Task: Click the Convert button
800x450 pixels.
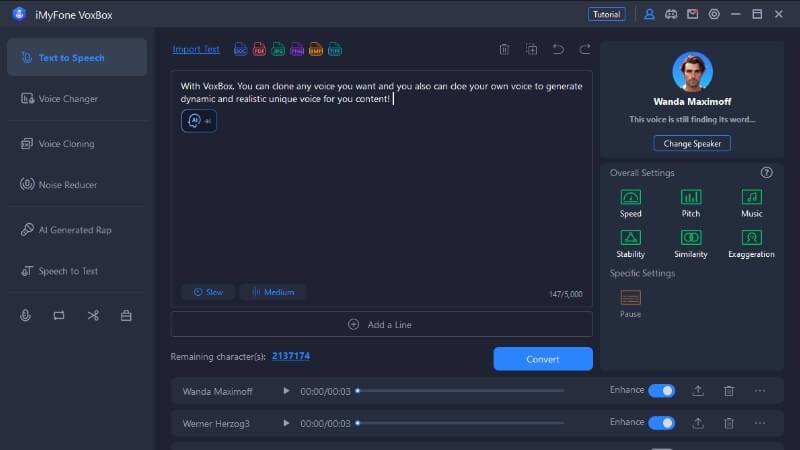Action: pos(543,359)
